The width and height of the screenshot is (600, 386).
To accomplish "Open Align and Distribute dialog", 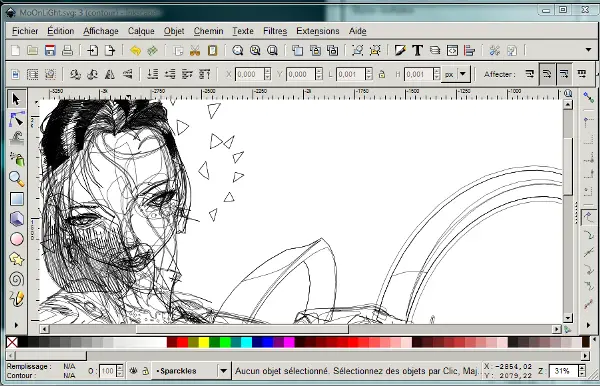I will click(x=470, y=50).
